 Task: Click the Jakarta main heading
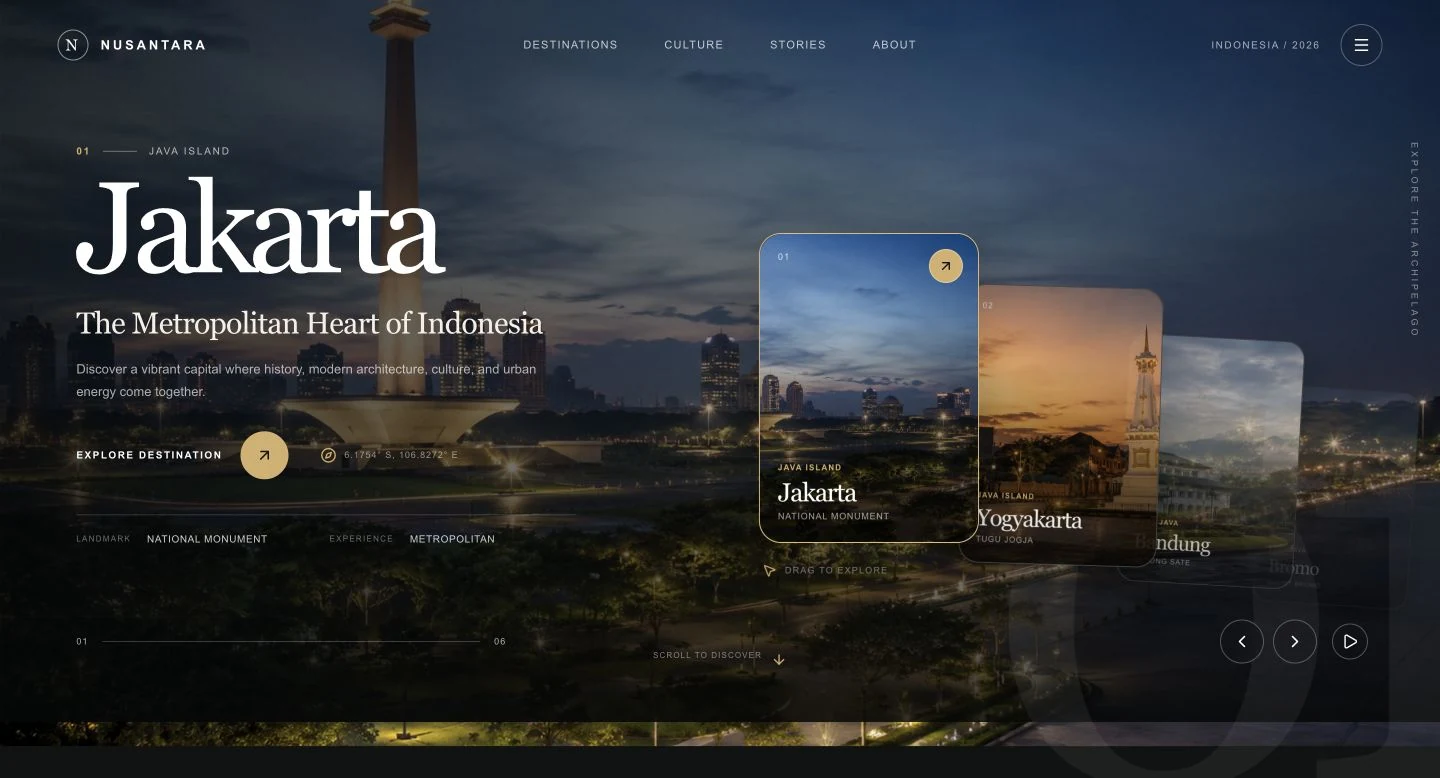coord(260,226)
